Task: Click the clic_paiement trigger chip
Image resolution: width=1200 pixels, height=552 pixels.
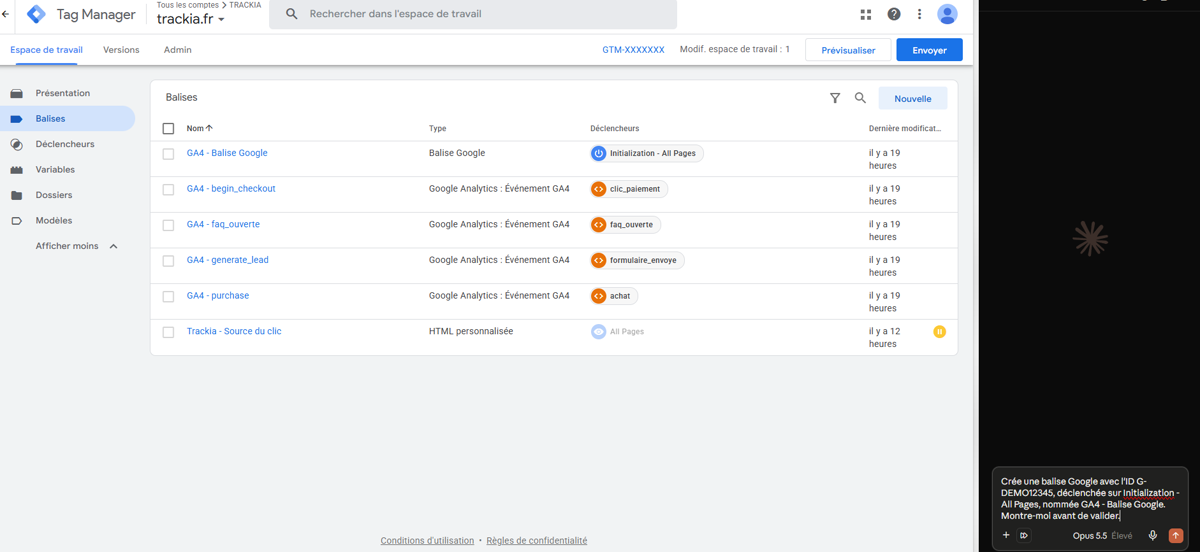Action: pos(628,189)
